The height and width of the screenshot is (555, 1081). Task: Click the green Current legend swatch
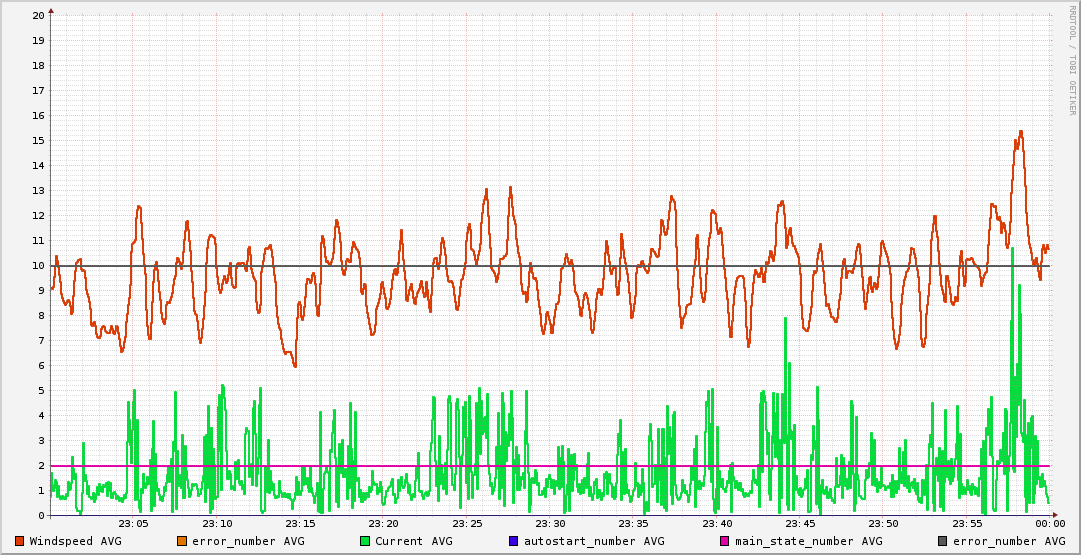pos(365,541)
